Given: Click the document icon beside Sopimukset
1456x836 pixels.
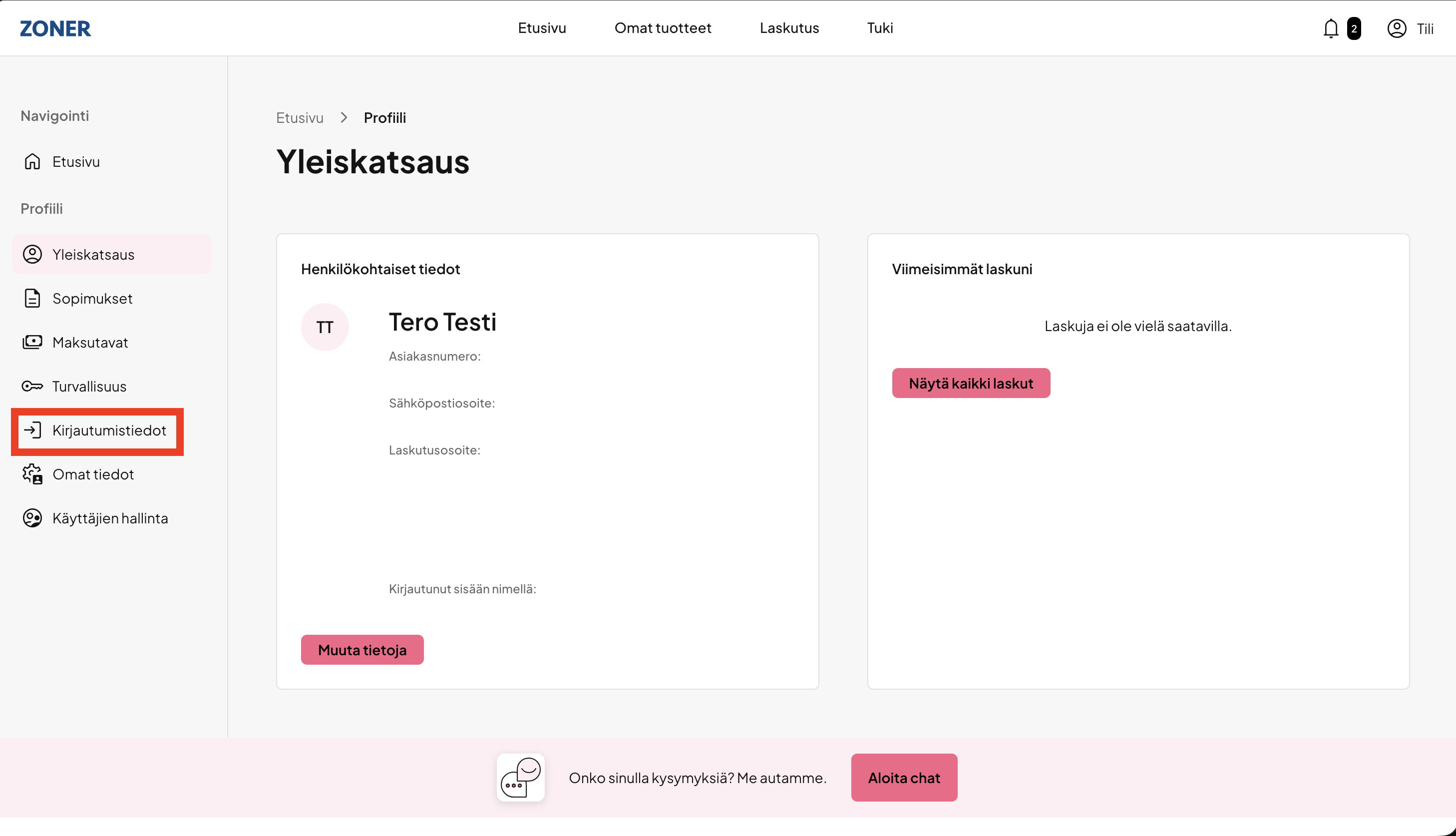Looking at the screenshot, I should (x=32, y=298).
